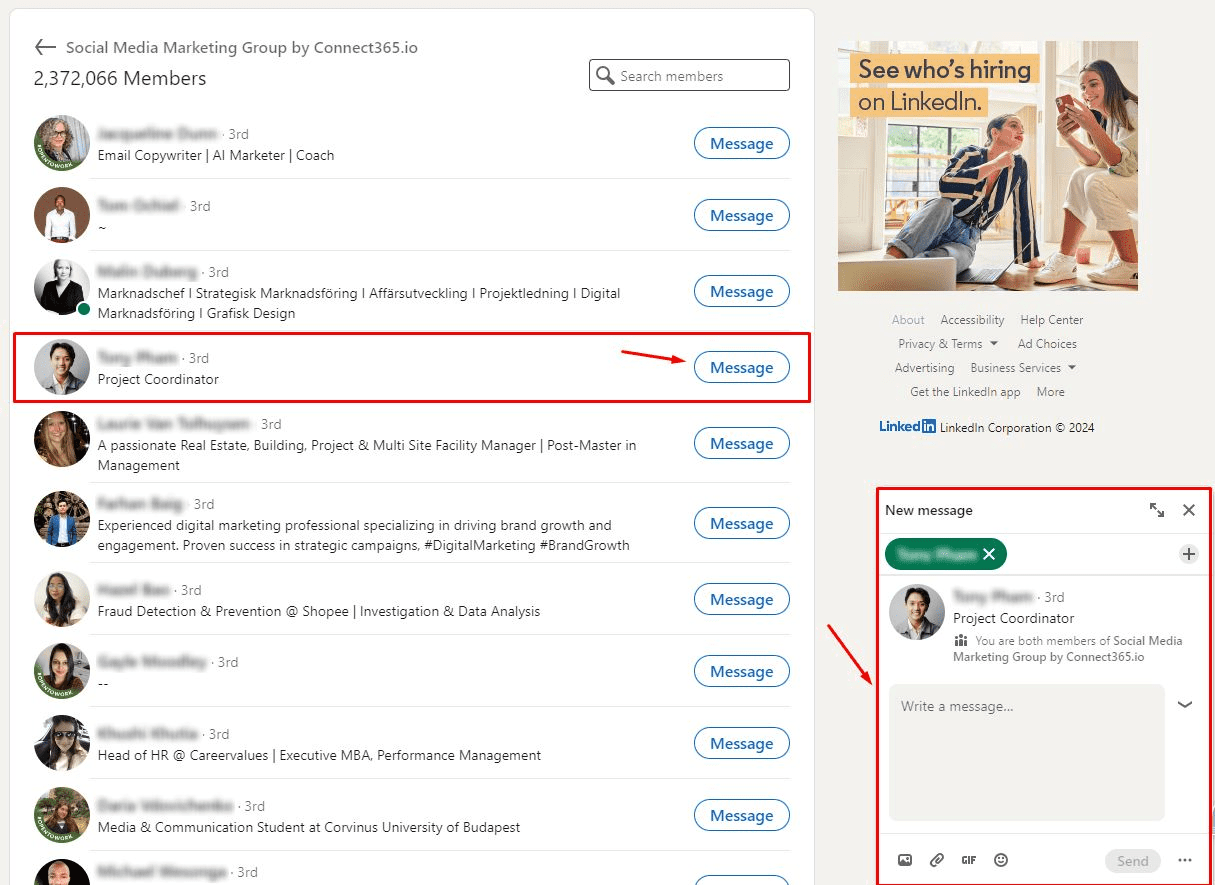Remove the recipient chip from the message
Viewport: 1215px width, 885px height.
coord(989,554)
